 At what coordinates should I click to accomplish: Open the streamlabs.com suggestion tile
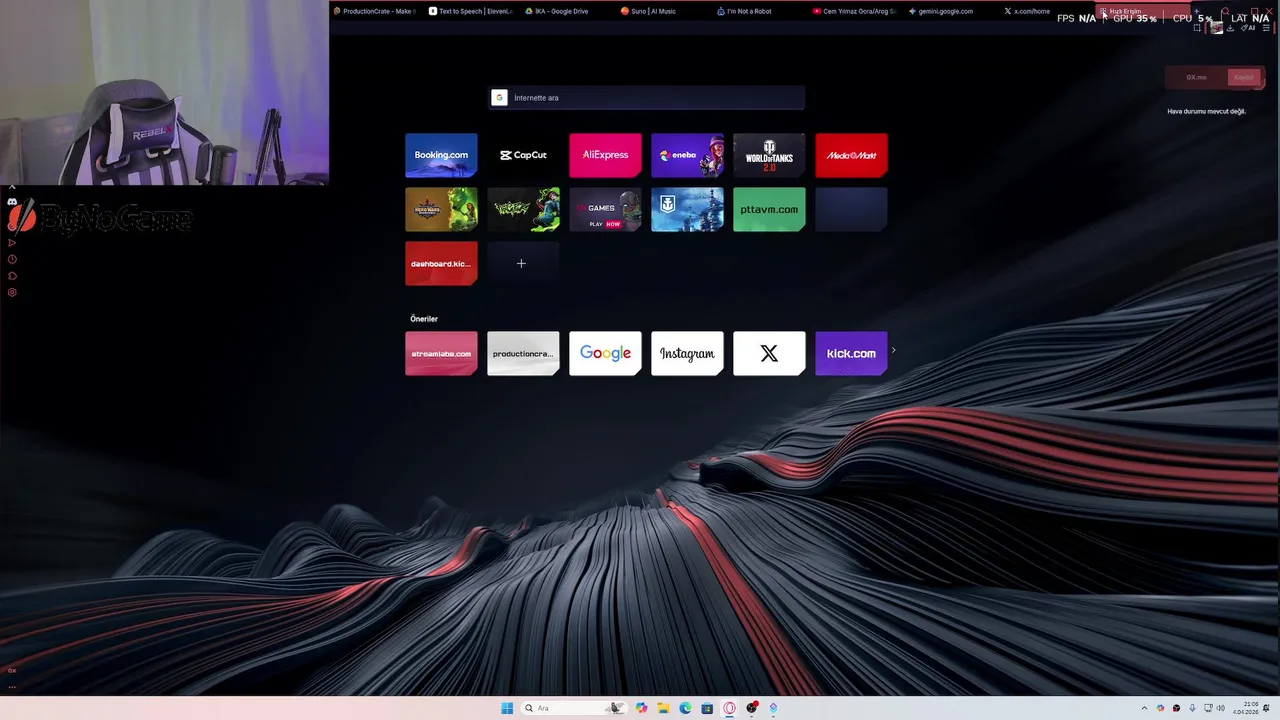tap(441, 353)
